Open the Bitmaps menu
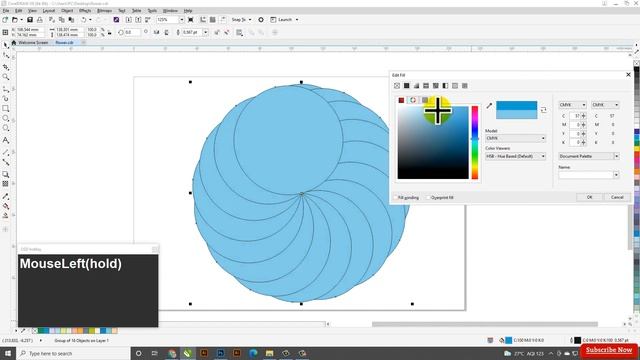 pyautogui.click(x=104, y=11)
